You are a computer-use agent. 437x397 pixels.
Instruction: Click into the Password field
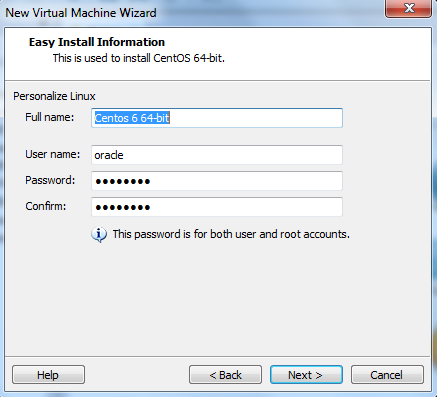(217, 181)
